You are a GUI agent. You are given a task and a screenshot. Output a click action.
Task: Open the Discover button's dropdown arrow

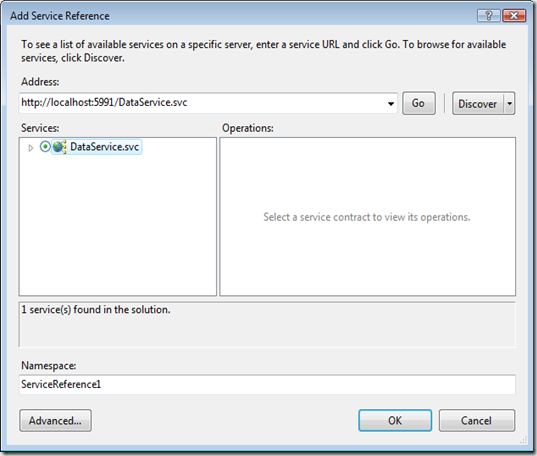509,103
